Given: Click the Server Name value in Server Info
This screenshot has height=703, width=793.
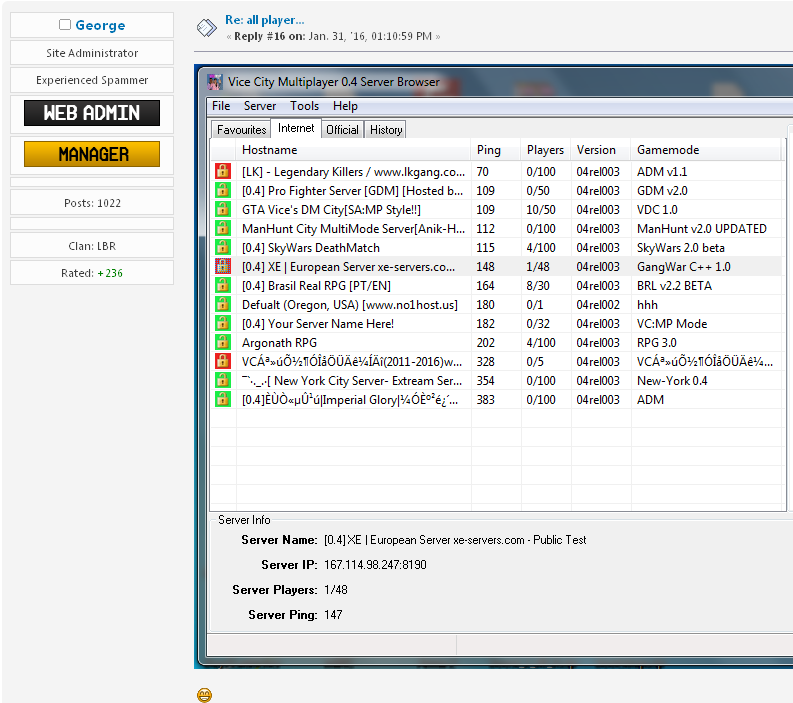Looking at the screenshot, I should click(x=455, y=540).
